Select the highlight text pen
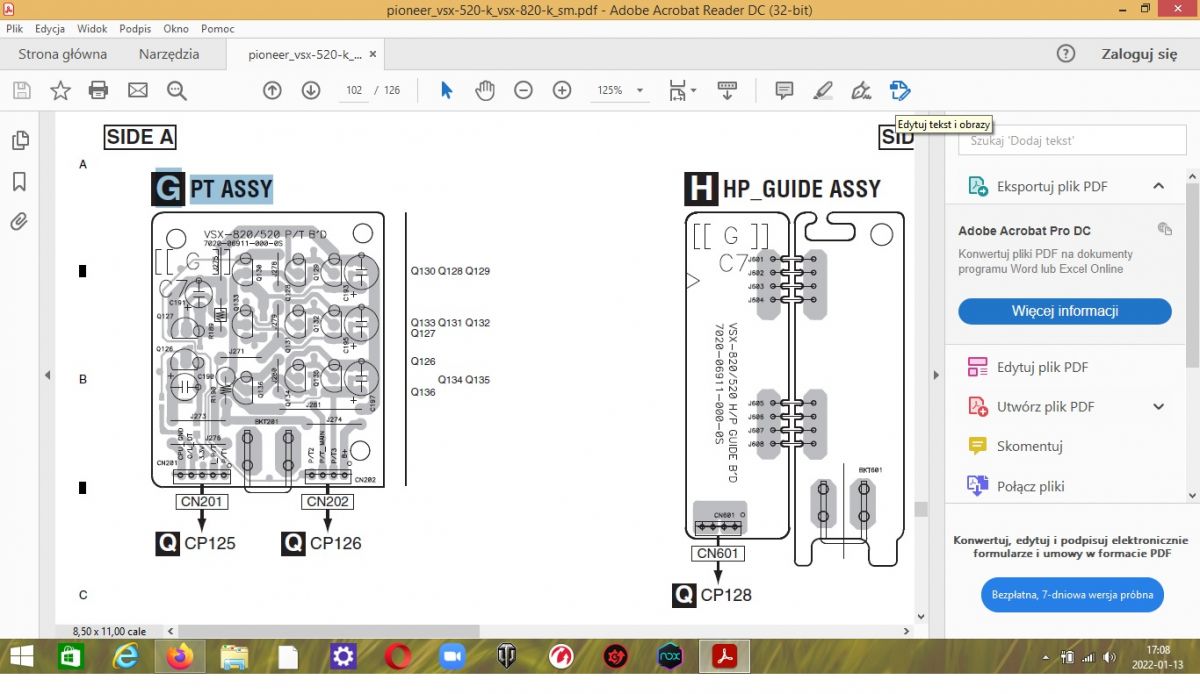Viewport: 1200px width, 694px height. coord(823,90)
